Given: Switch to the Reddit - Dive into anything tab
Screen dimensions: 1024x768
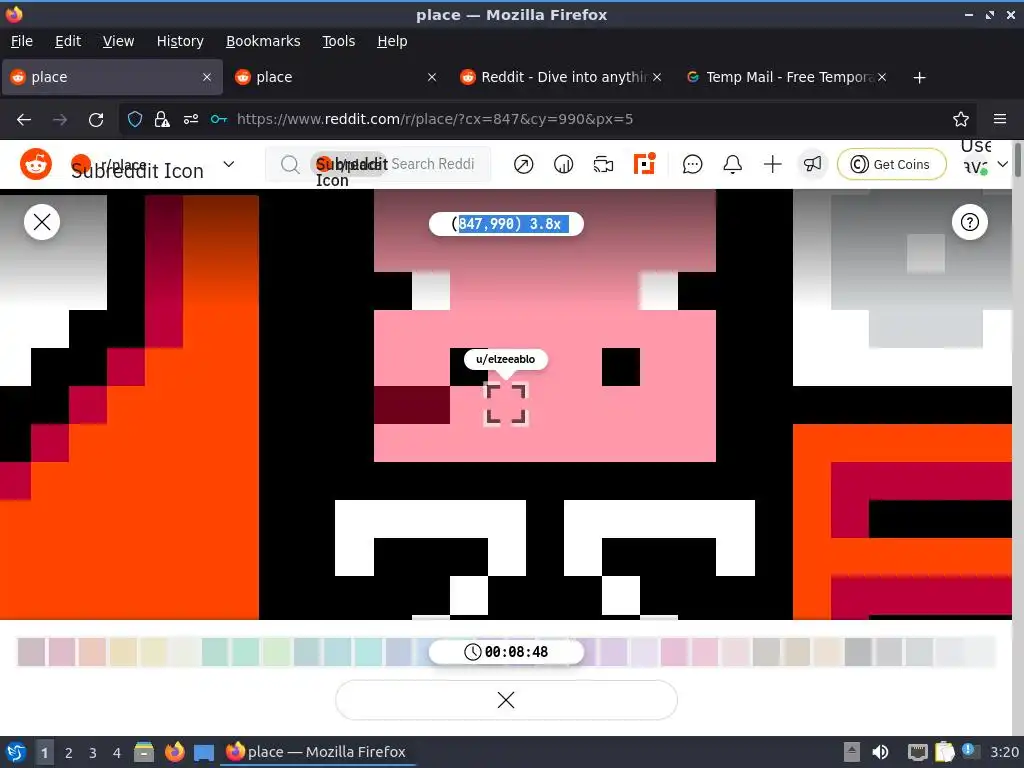Looking at the screenshot, I should pyautogui.click(x=561, y=77).
